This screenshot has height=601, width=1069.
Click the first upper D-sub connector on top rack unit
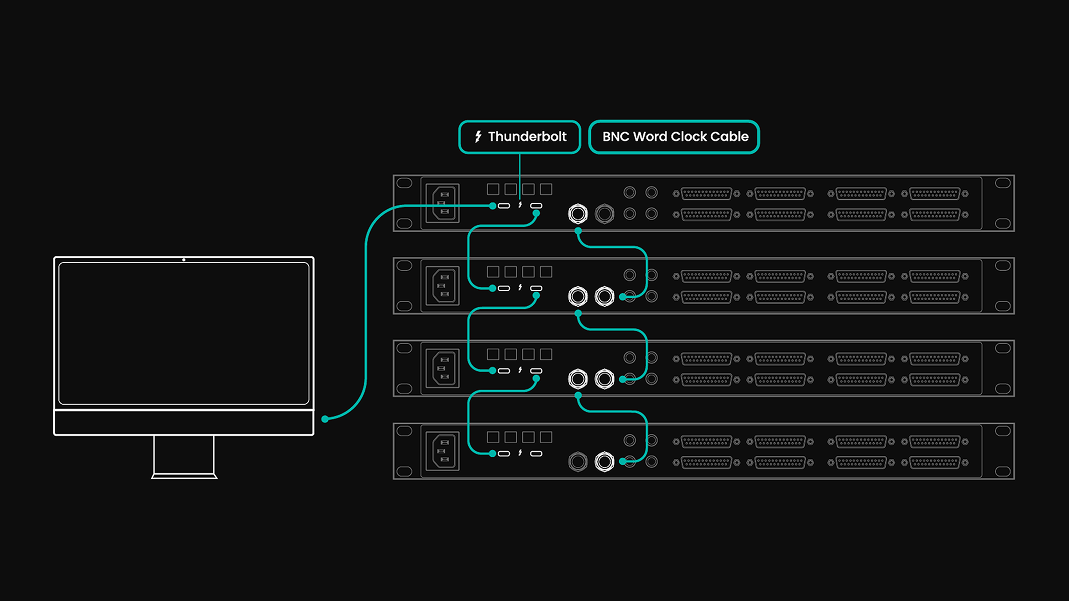(706, 194)
